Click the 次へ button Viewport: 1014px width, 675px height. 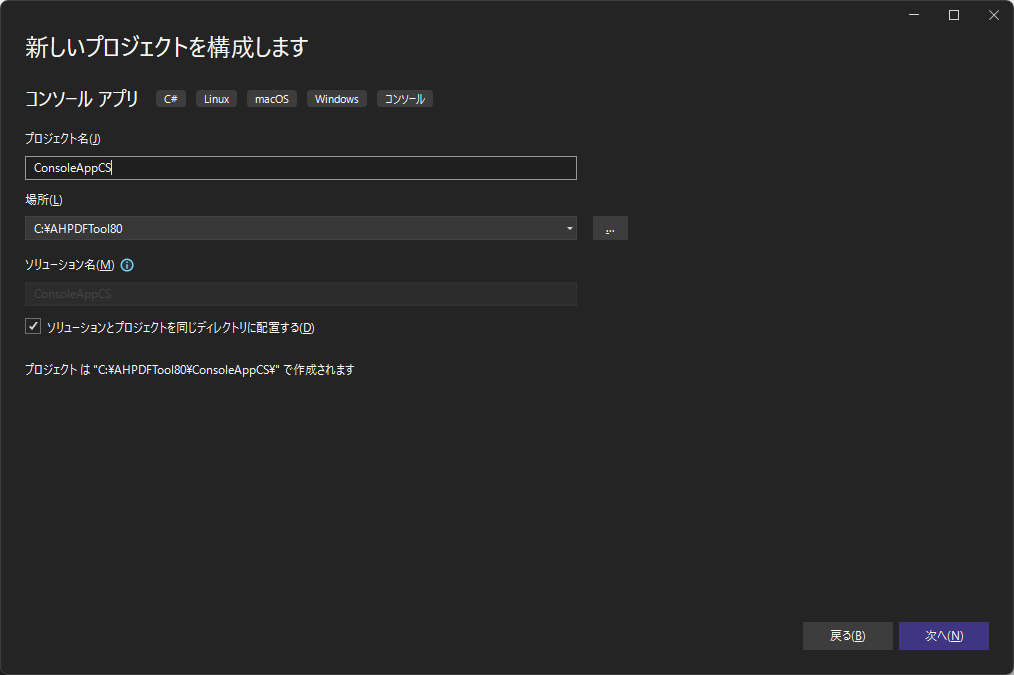tap(943, 635)
